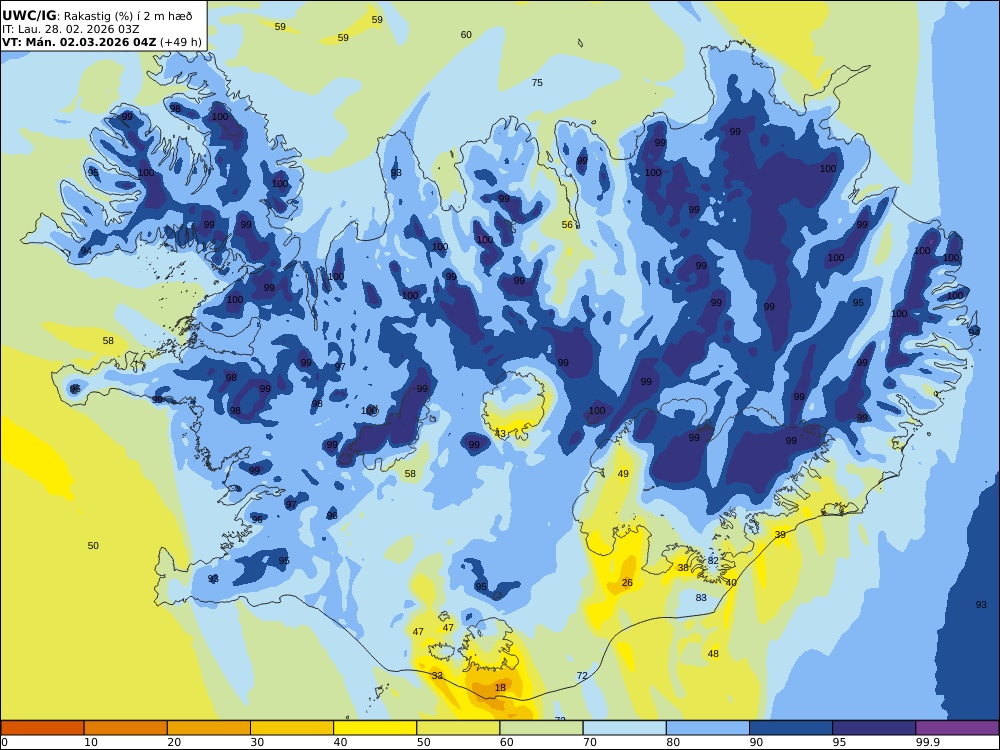The image size is (1000, 750).
Task: Click the '90' legend tick label
Action: pos(756,742)
